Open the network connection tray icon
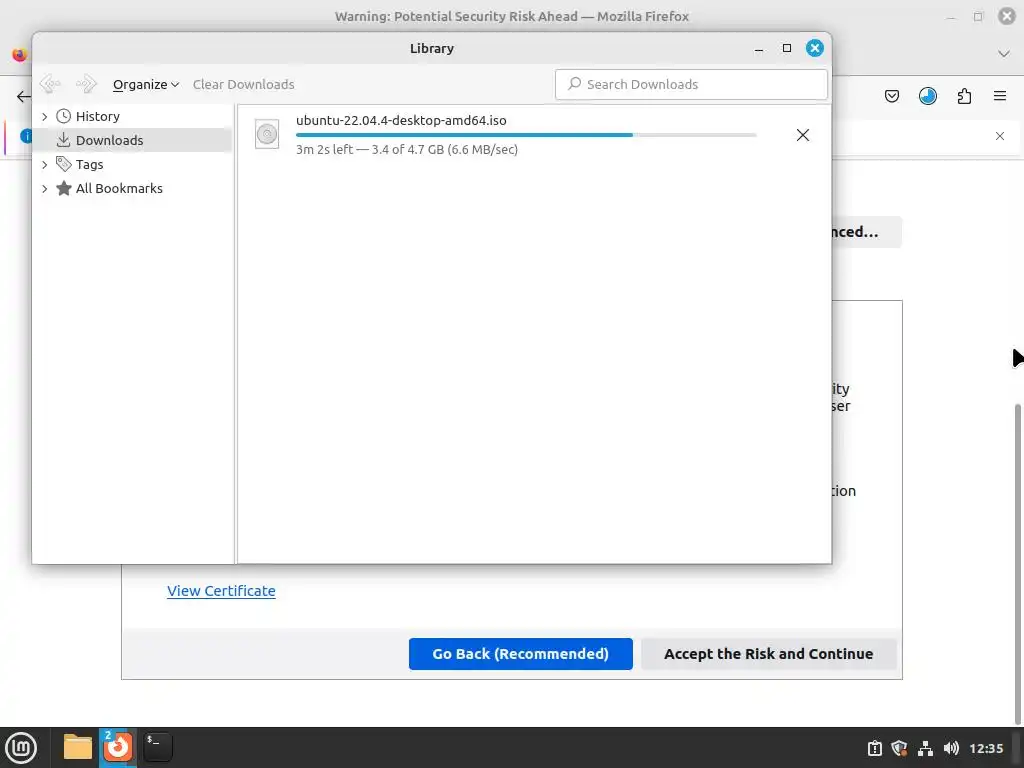The height and width of the screenshot is (768, 1024). click(925, 748)
